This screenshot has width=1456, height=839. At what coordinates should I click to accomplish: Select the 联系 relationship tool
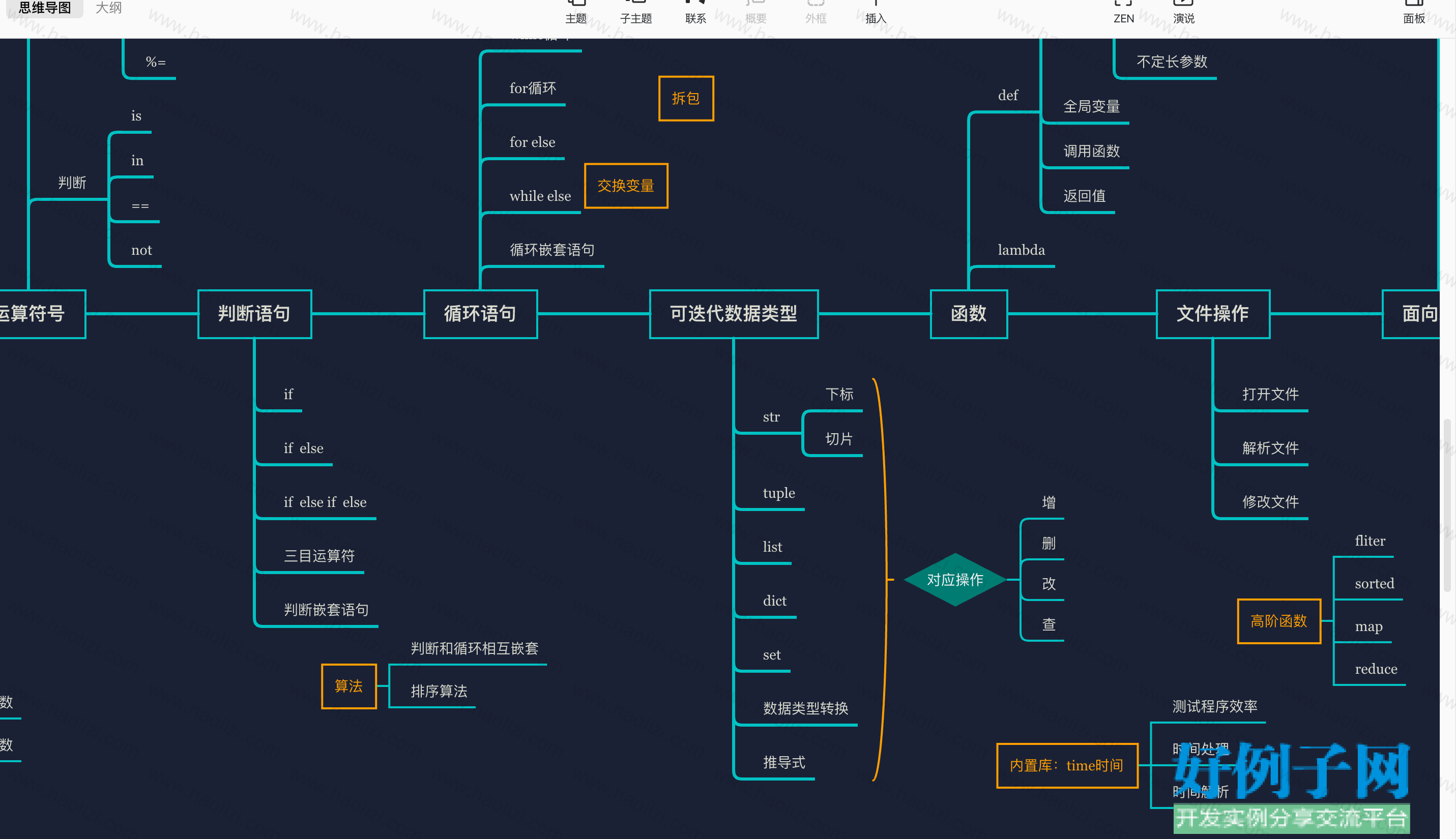tap(696, 13)
